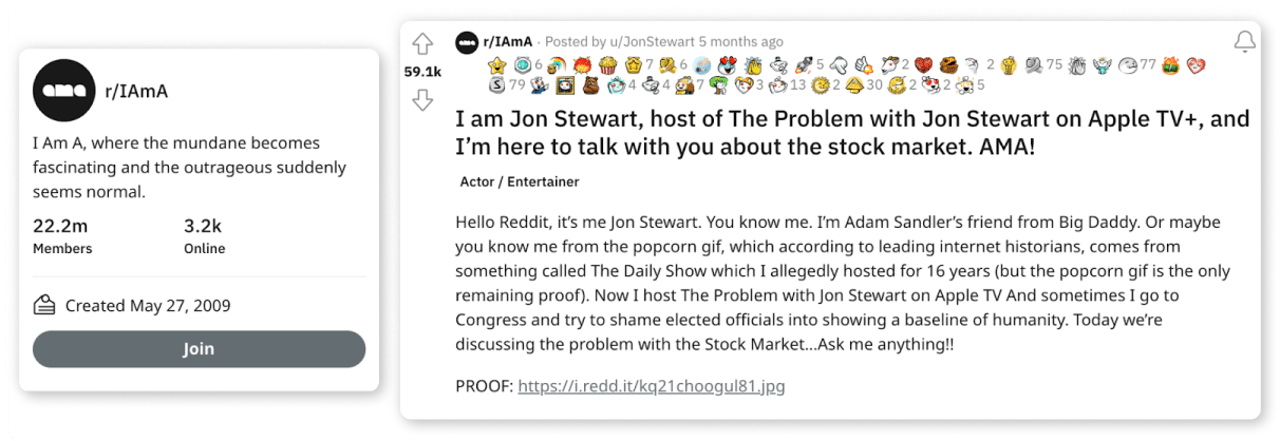Open the u/JonStewart profile link

(x=650, y=42)
